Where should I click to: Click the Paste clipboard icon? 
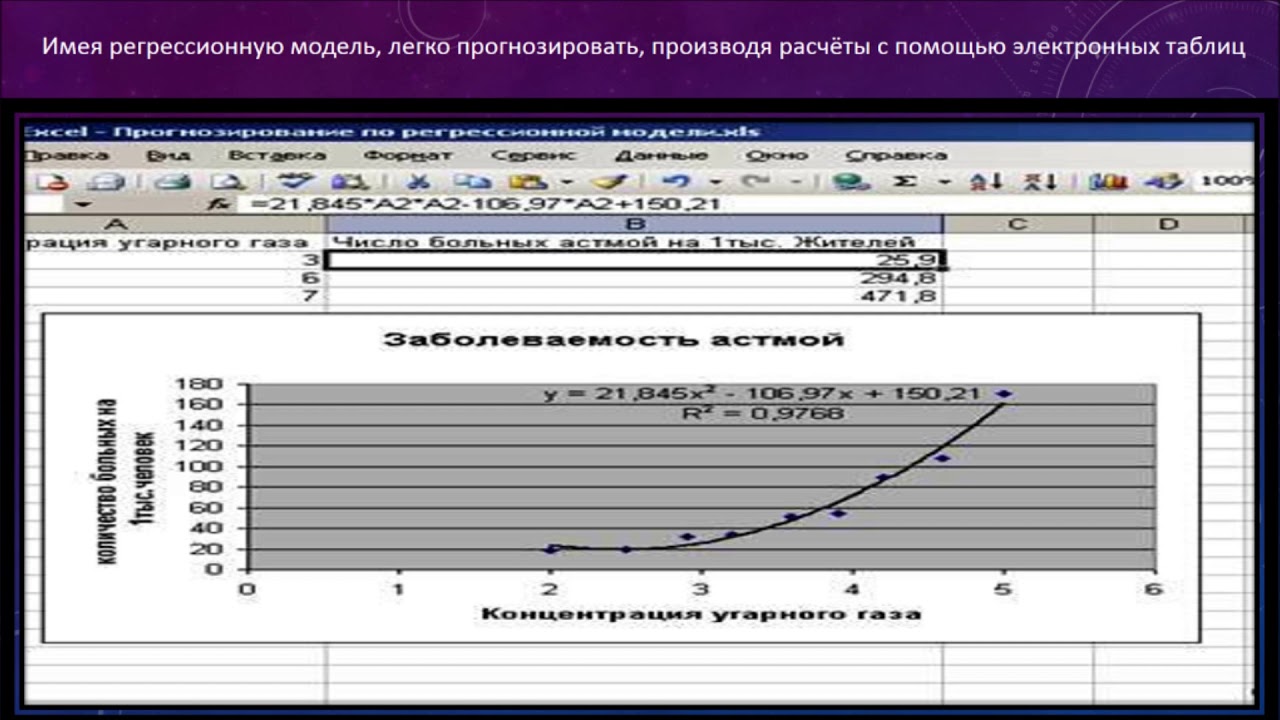526,182
